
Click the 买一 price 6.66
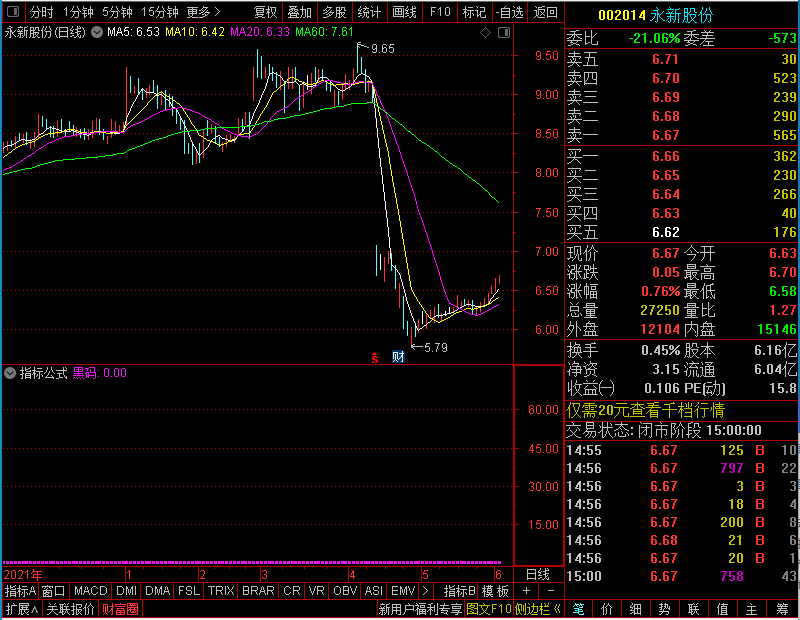point(666,156)
